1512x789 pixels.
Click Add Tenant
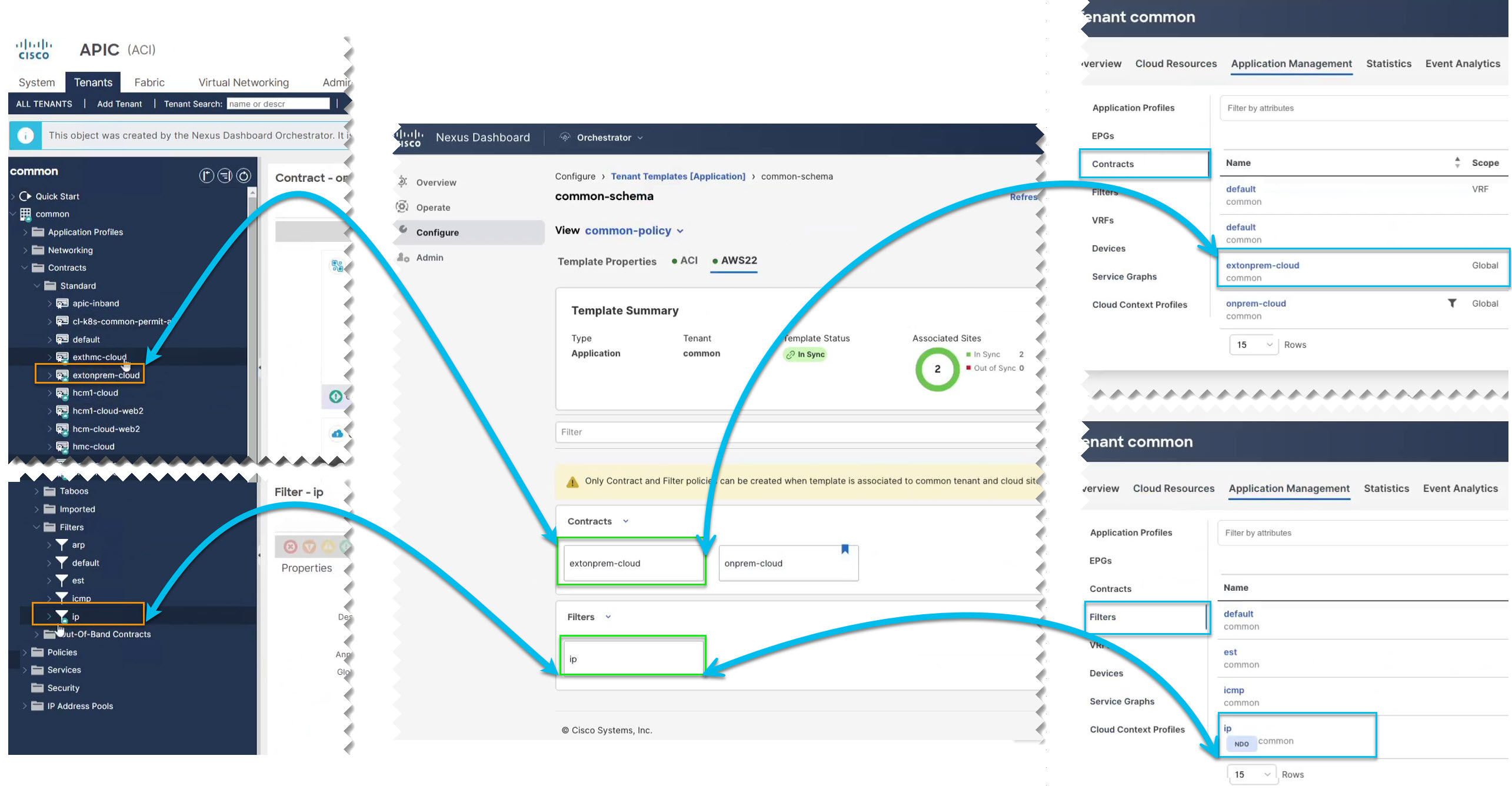coord(119,104)
